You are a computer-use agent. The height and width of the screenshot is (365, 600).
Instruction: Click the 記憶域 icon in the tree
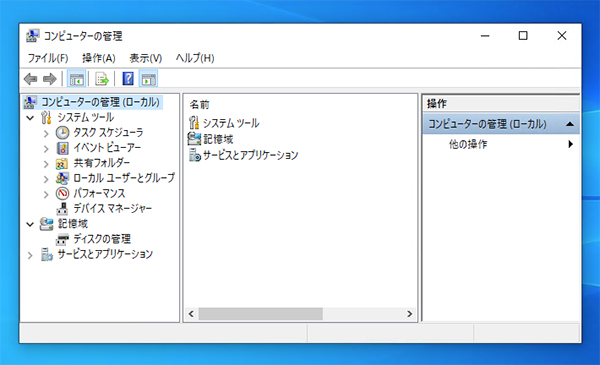pyautogui.click(x=46, y=224)
